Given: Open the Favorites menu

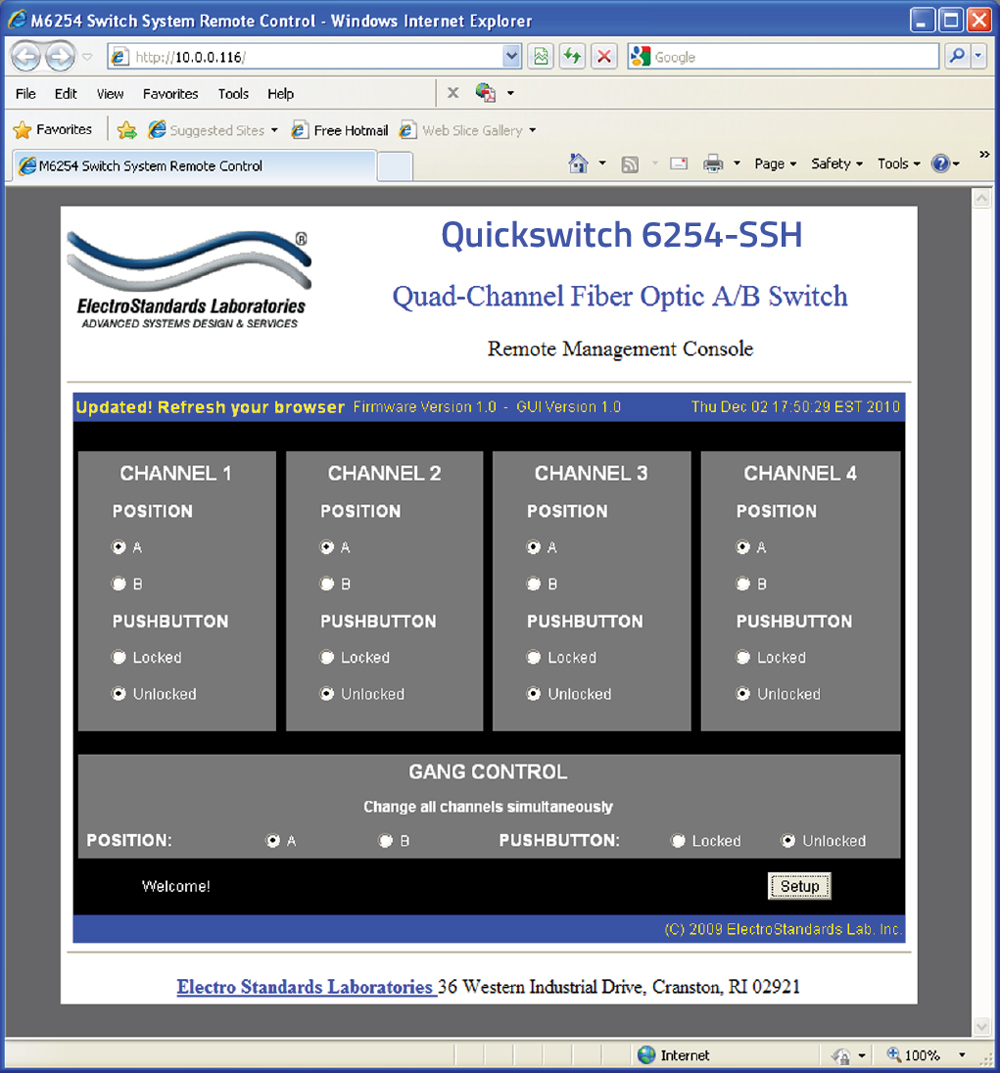Looking at the screenshot, I should (170, 94).
